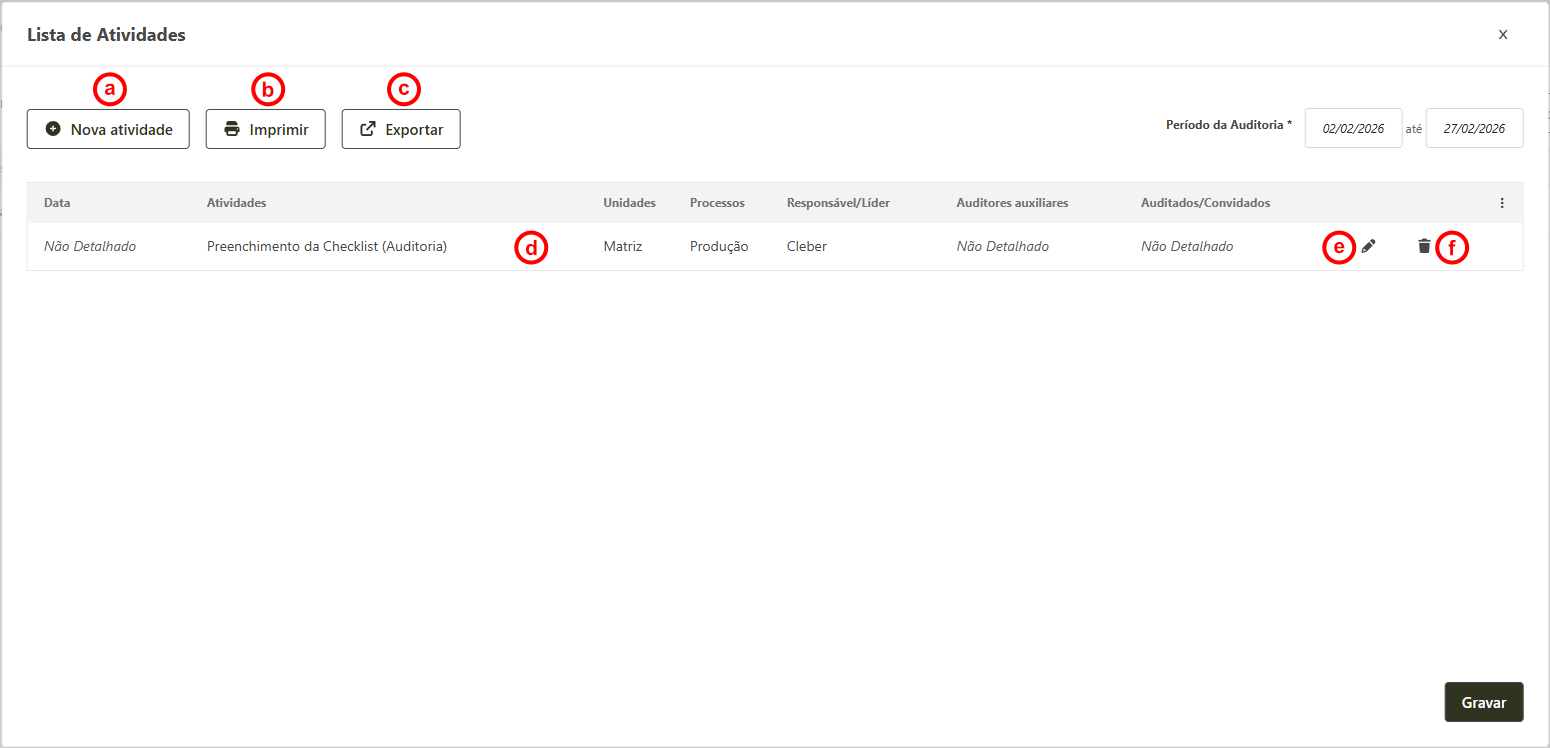Set audit period start date 02/02/2026
1550x748 pixels.
click(1353, 128)
